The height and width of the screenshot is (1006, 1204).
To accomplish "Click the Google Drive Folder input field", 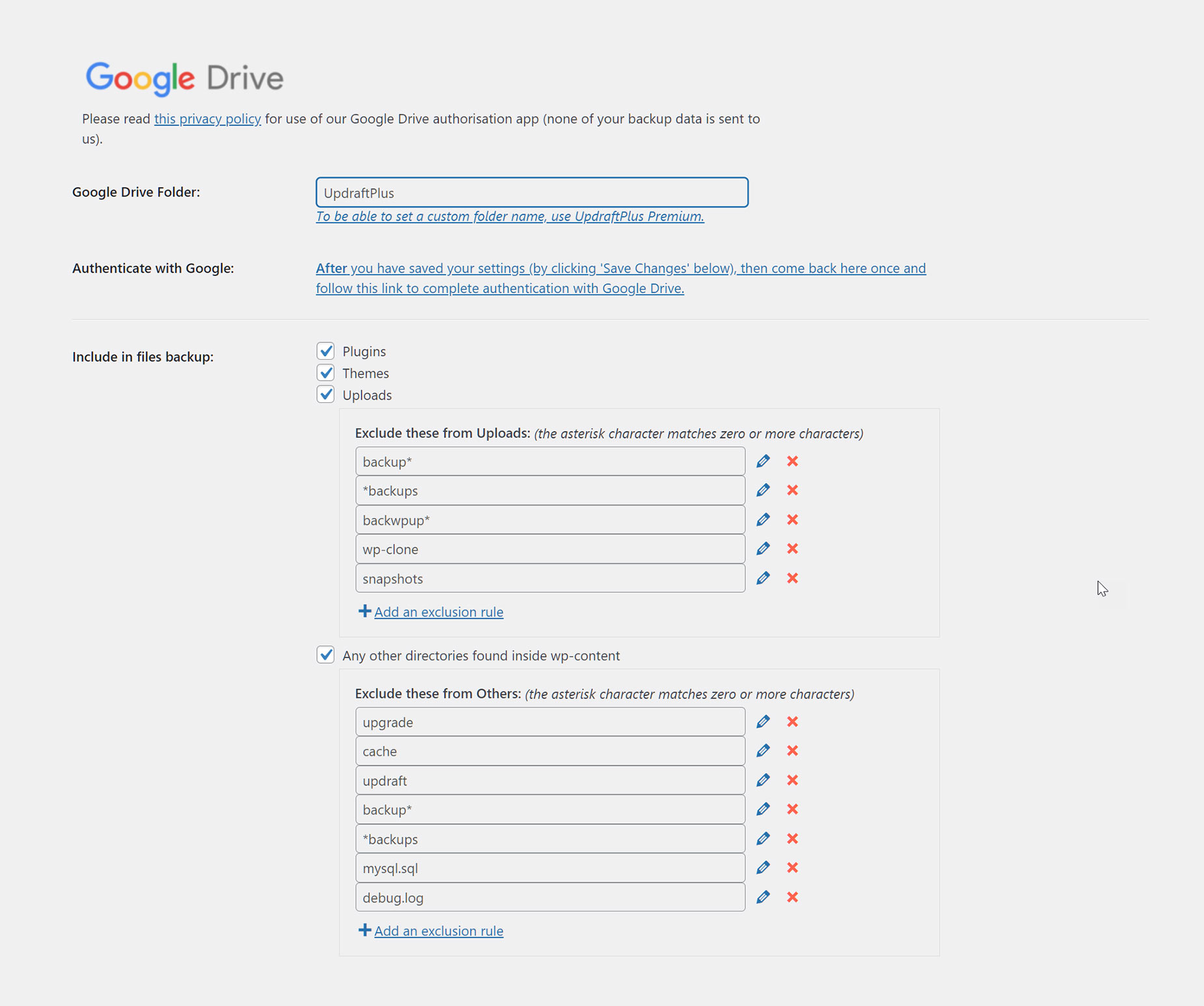I will 532,193.
